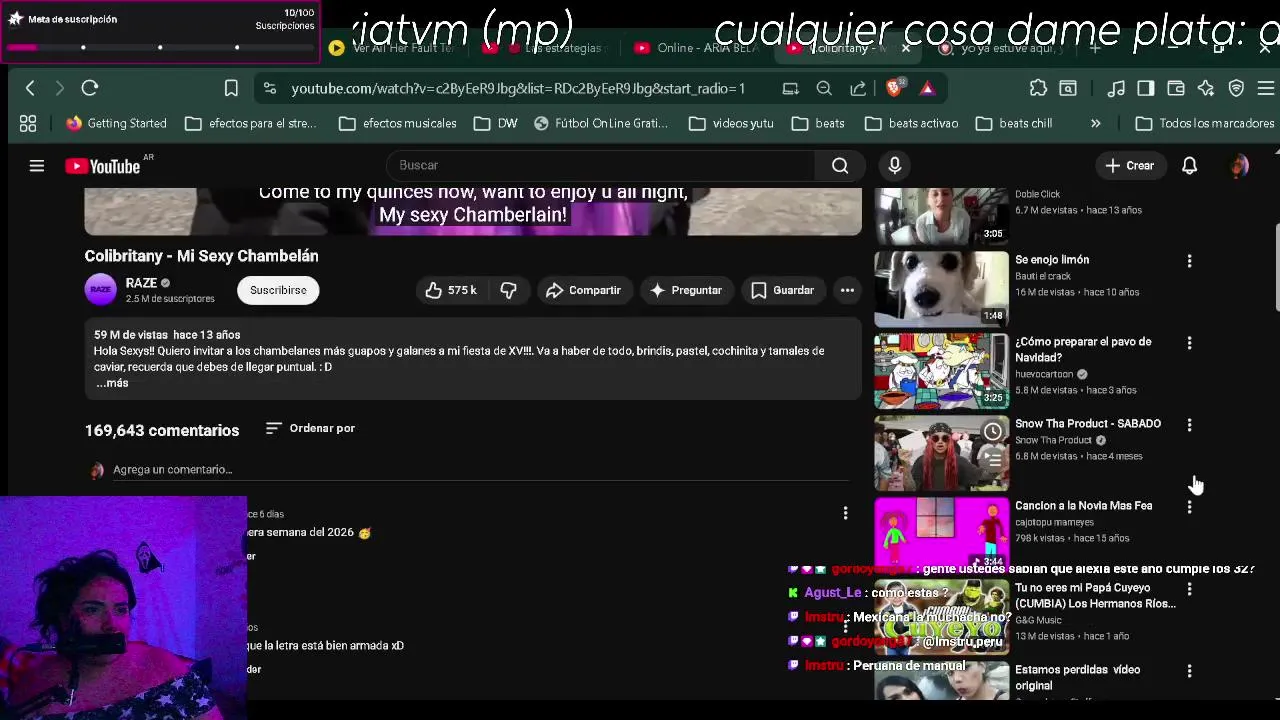Open the Brave Wallet icon
1280x720 pixels.
click(x=1176, y=88)
